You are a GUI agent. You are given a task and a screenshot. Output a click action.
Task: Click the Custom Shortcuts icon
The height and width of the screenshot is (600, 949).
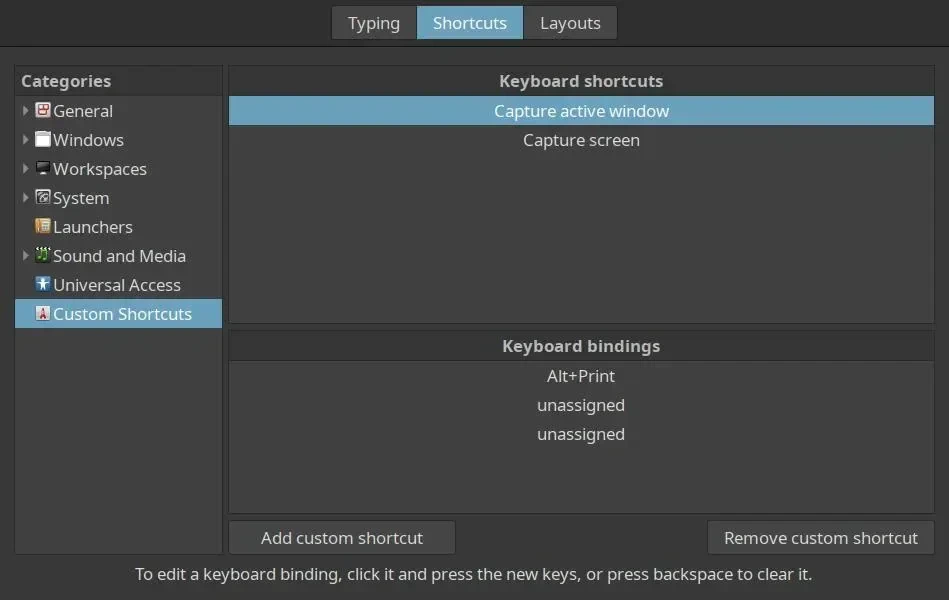(x=42, y=314)
